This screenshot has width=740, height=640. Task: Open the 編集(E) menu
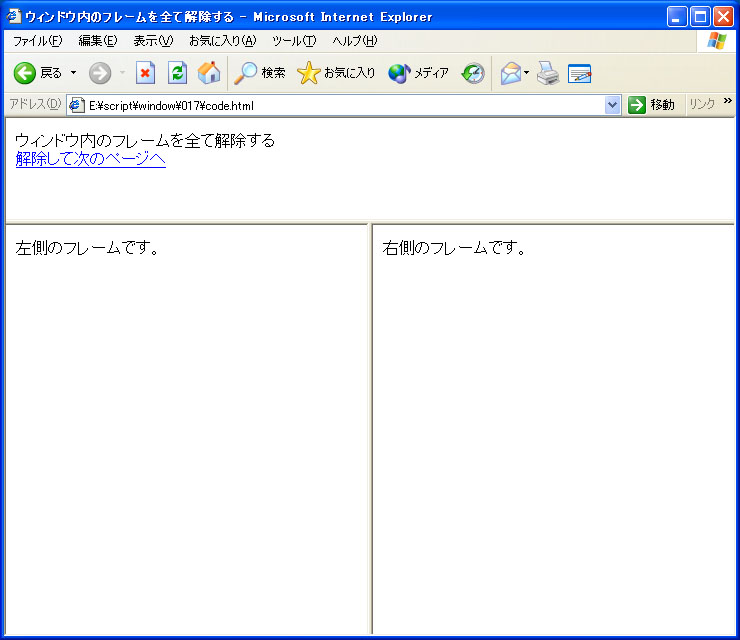(98, 41)
